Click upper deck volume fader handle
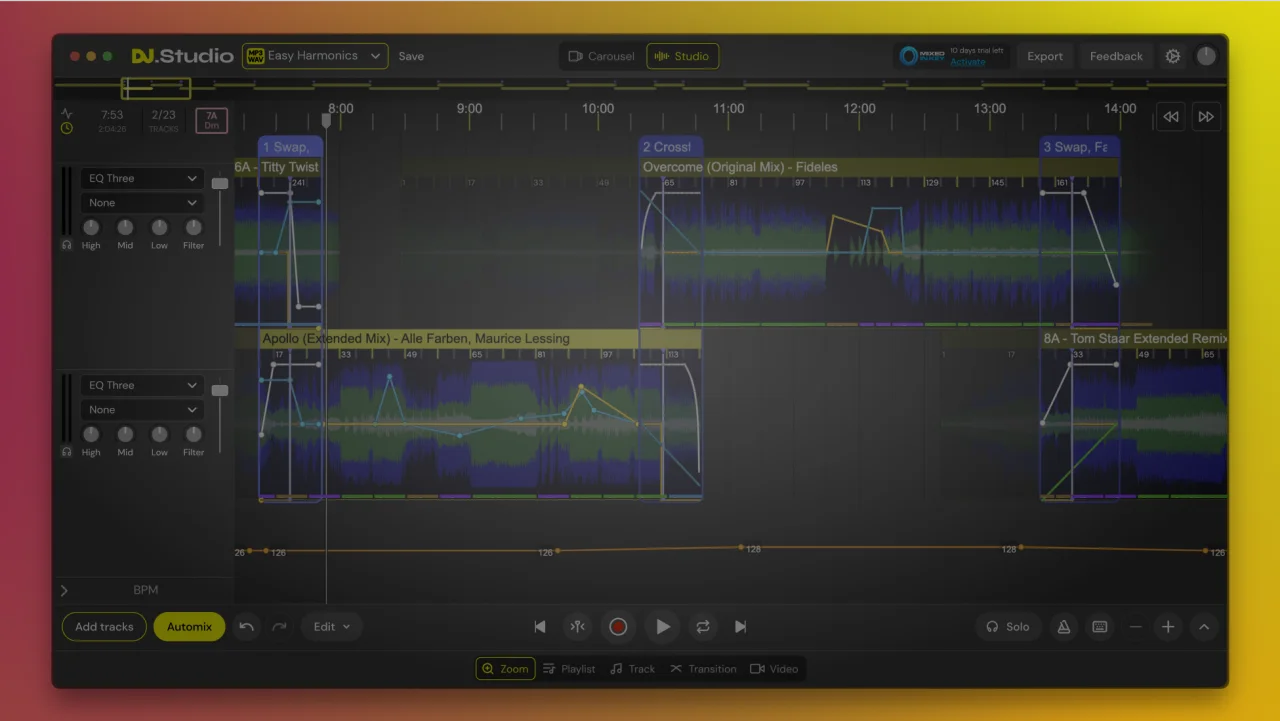Viewport: 1280px width, 721px height. click(220, 183)
